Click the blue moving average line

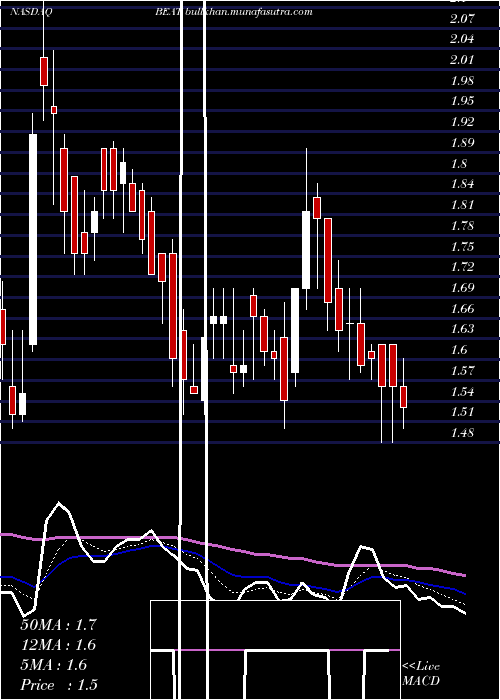[232, 572]
